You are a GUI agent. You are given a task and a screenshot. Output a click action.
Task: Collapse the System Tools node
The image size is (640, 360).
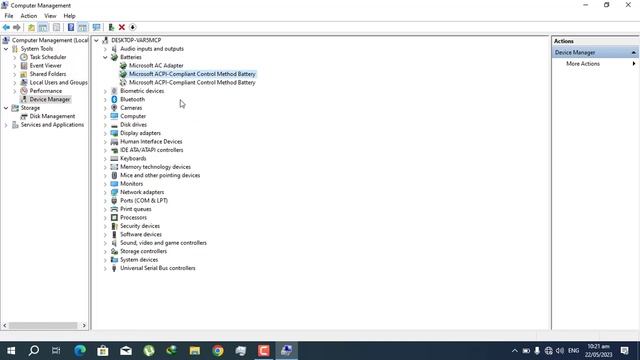[x=6, y=49]
